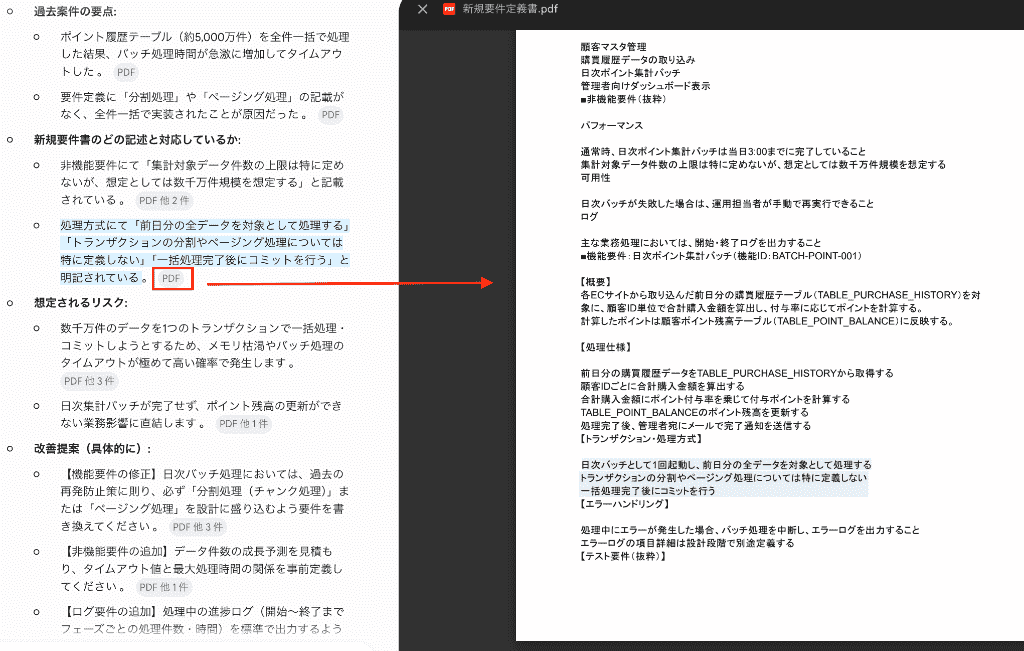Click the 改善提案（具体的に） heading
Image resolution: width=1024 pixels, height=651 pixels.
coord(93,449)
